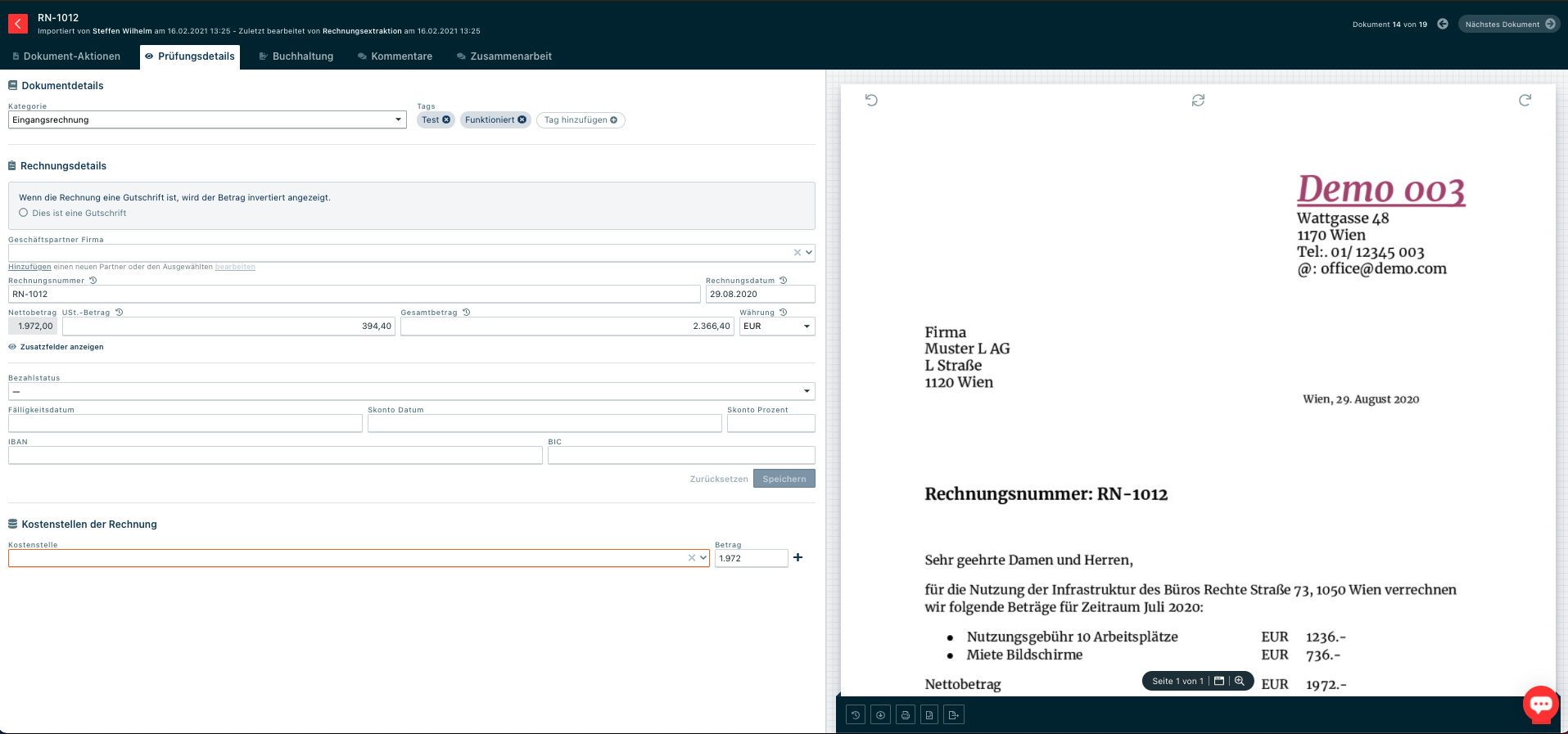
Task: Click the 'Hinzufügen' partner link
Action: pyautogui.click(x=29, y=267)
